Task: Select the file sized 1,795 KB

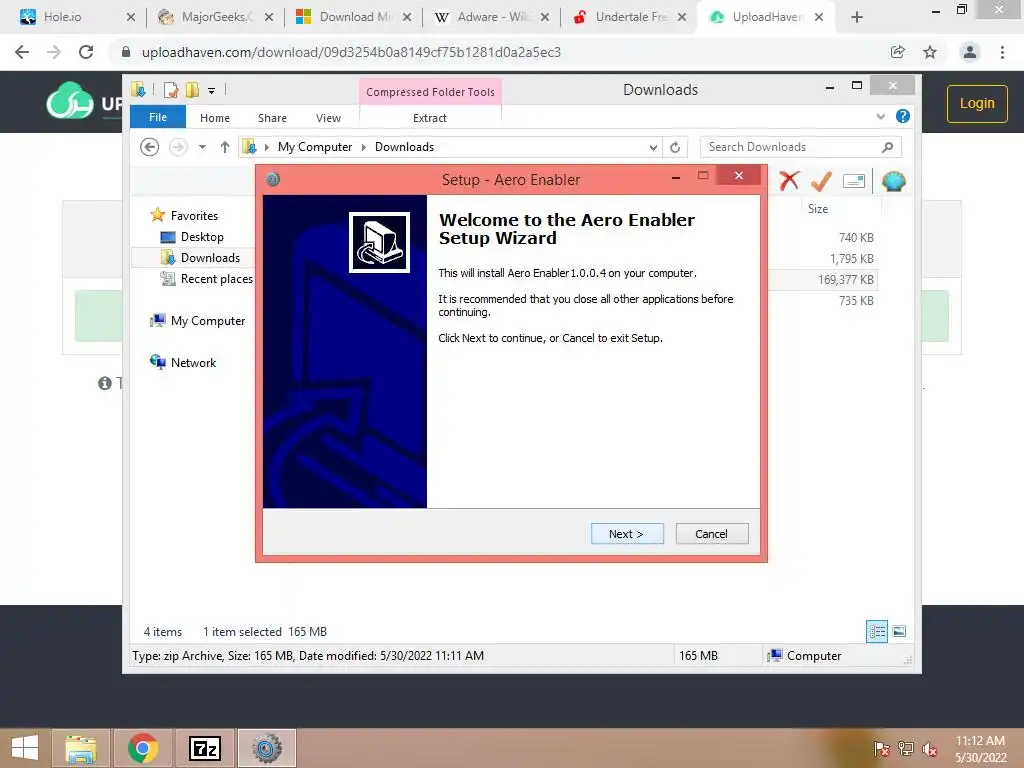Action: pos(852,259)
